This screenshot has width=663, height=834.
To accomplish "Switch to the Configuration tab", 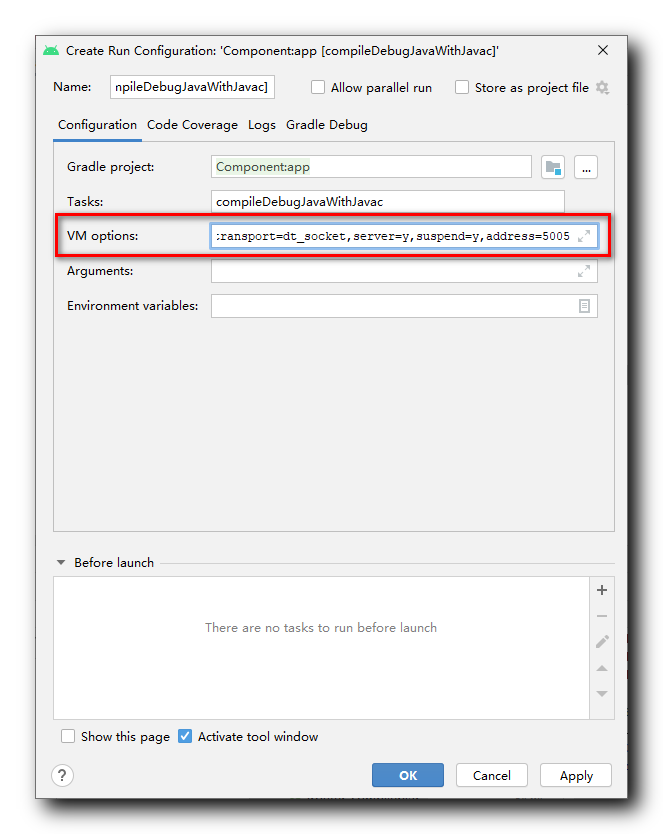I will tap(97, 125).
